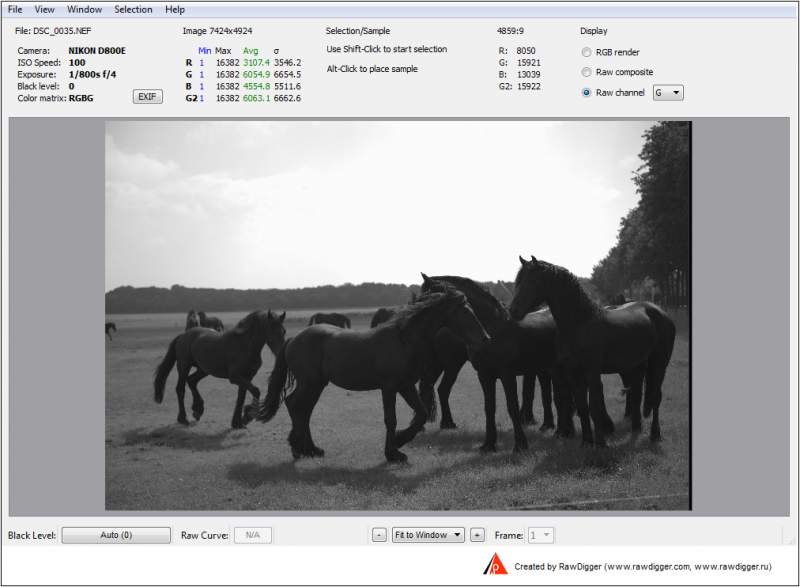The width and height of the screenshot is (800, 587).
Task: Zoom out with the minus button
Action: click(x=379, y=535)
